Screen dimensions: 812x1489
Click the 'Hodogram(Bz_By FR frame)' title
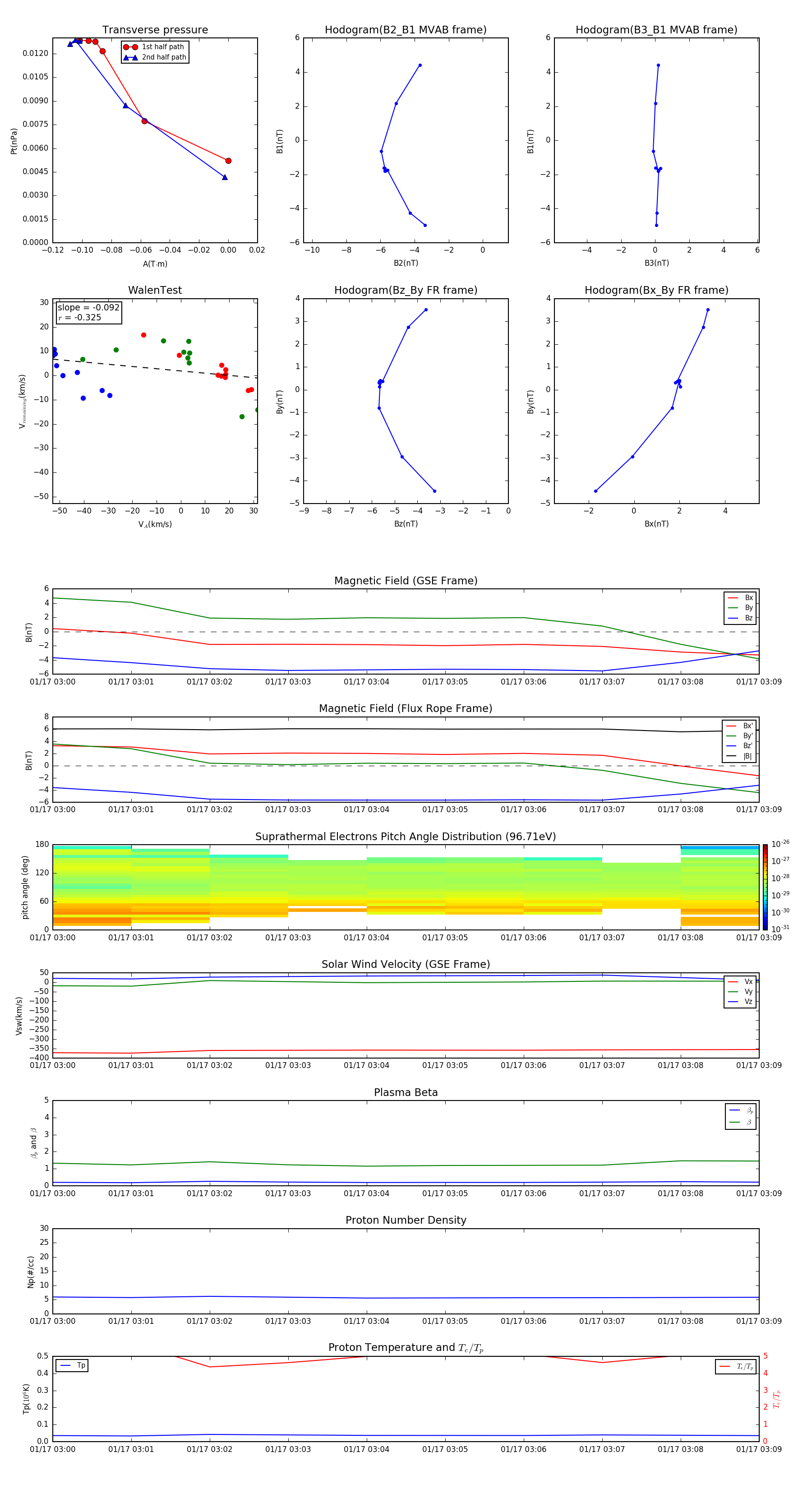[406, 290]
